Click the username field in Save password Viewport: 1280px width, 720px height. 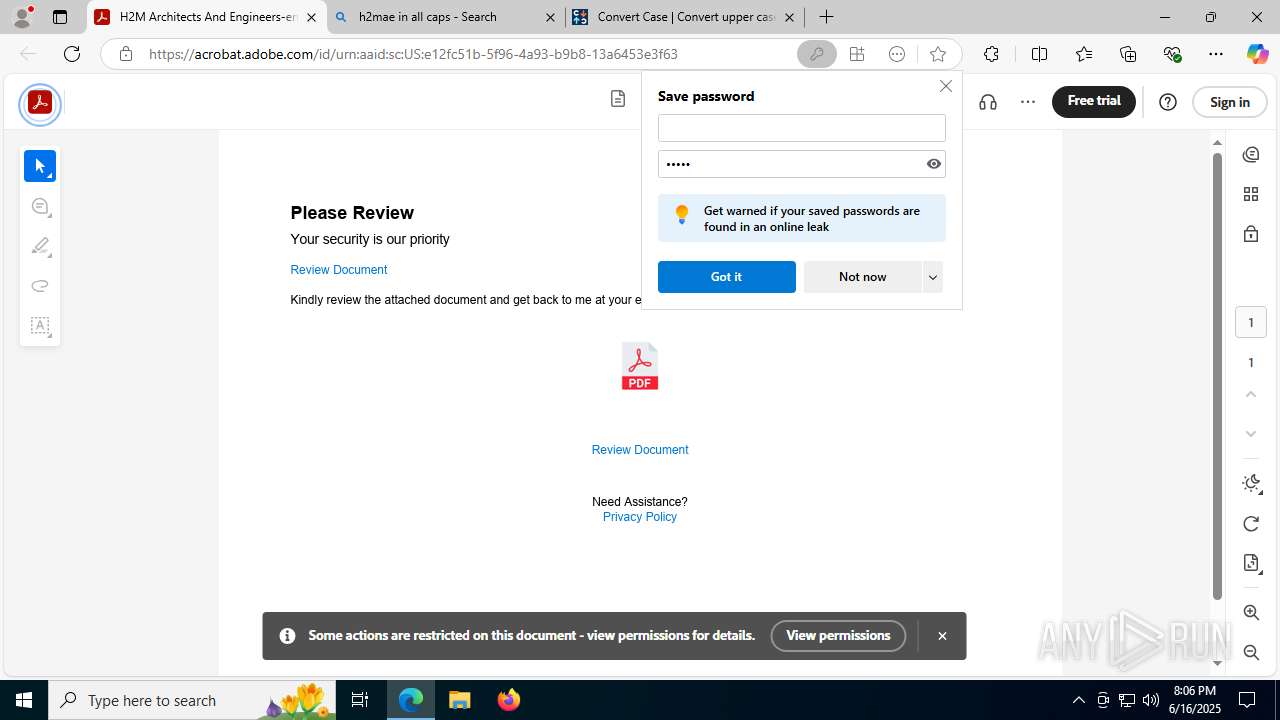(802, 128)
